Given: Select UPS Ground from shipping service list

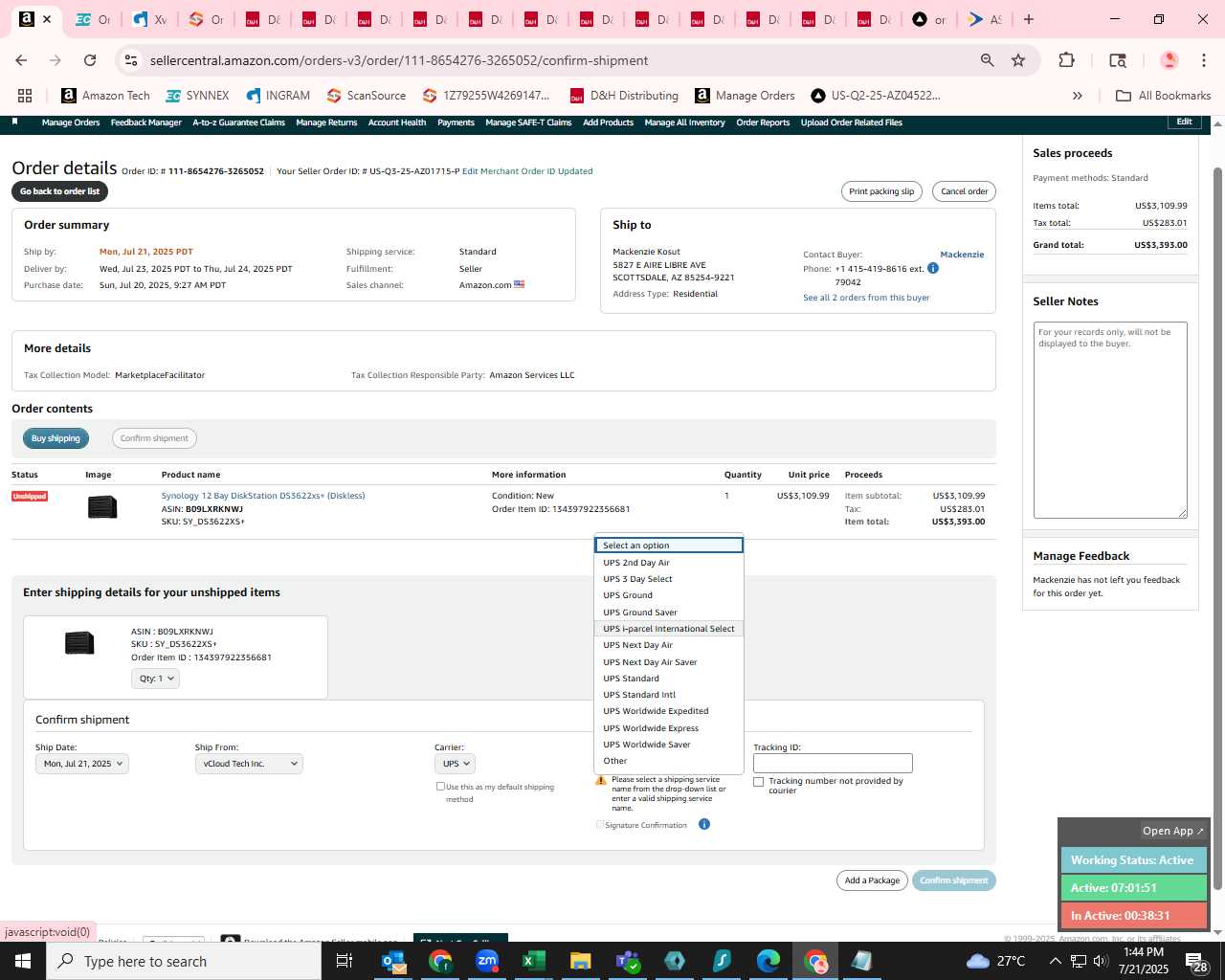Looking at the screenshot, I should (x=669, y=595).
